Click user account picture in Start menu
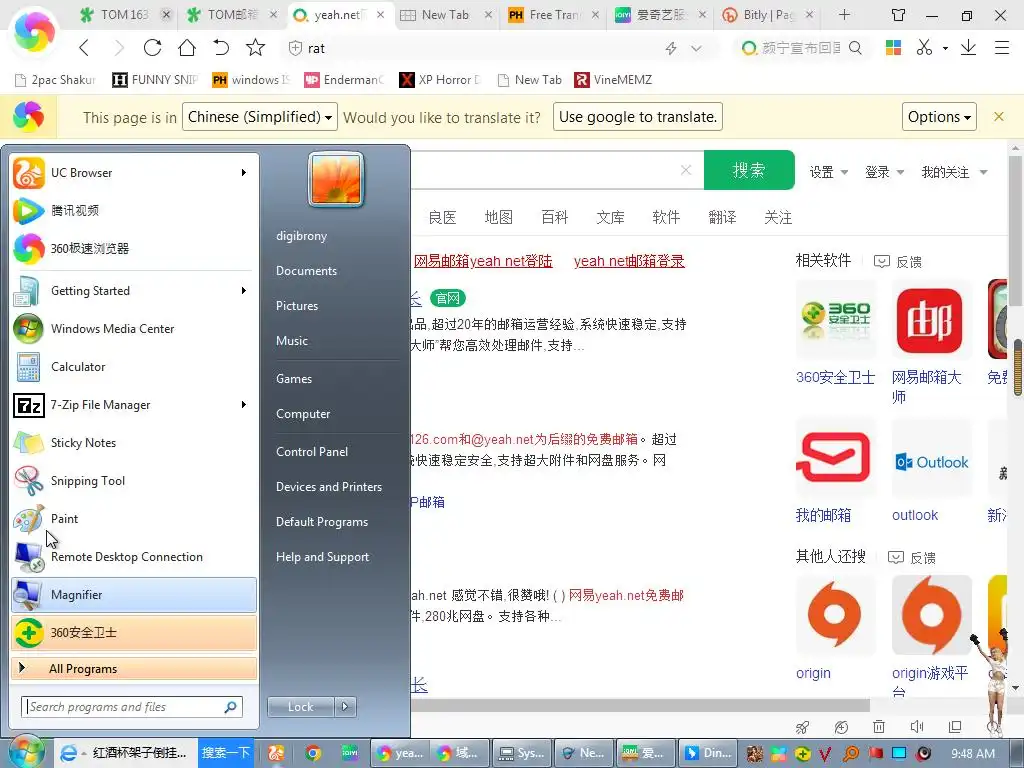This screenshot has width=1024, height=768. pos(336,179)
